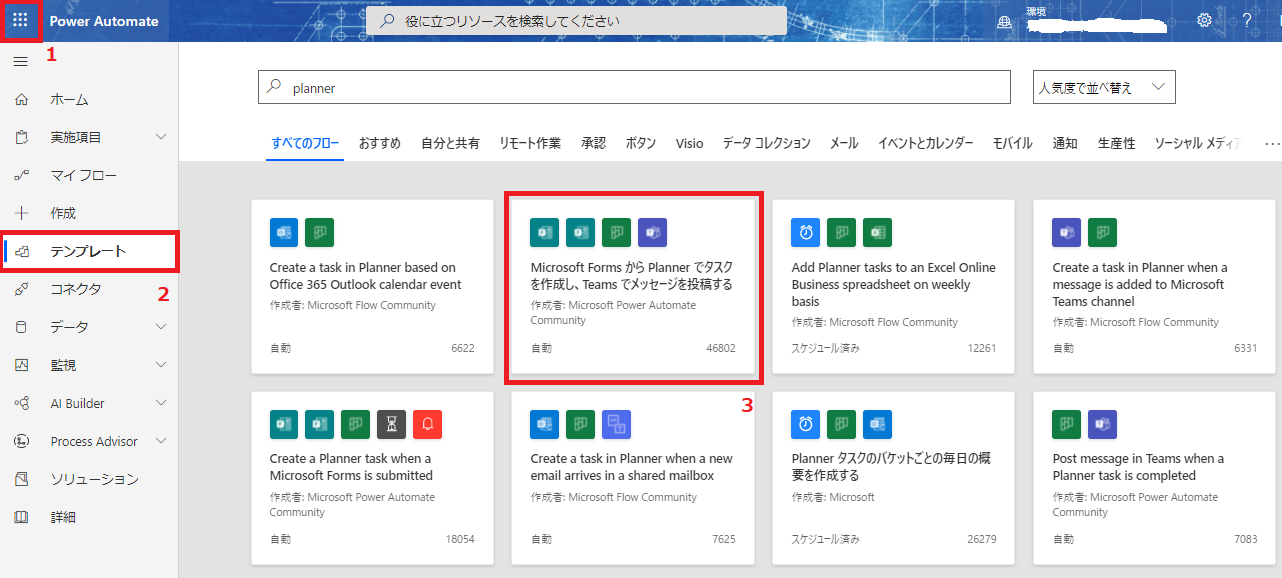The height and width of the screenshot is (578, 1282).
Task: Select the すべてのフロー tab
Action: pyautogui.click(x=306, y=144)
